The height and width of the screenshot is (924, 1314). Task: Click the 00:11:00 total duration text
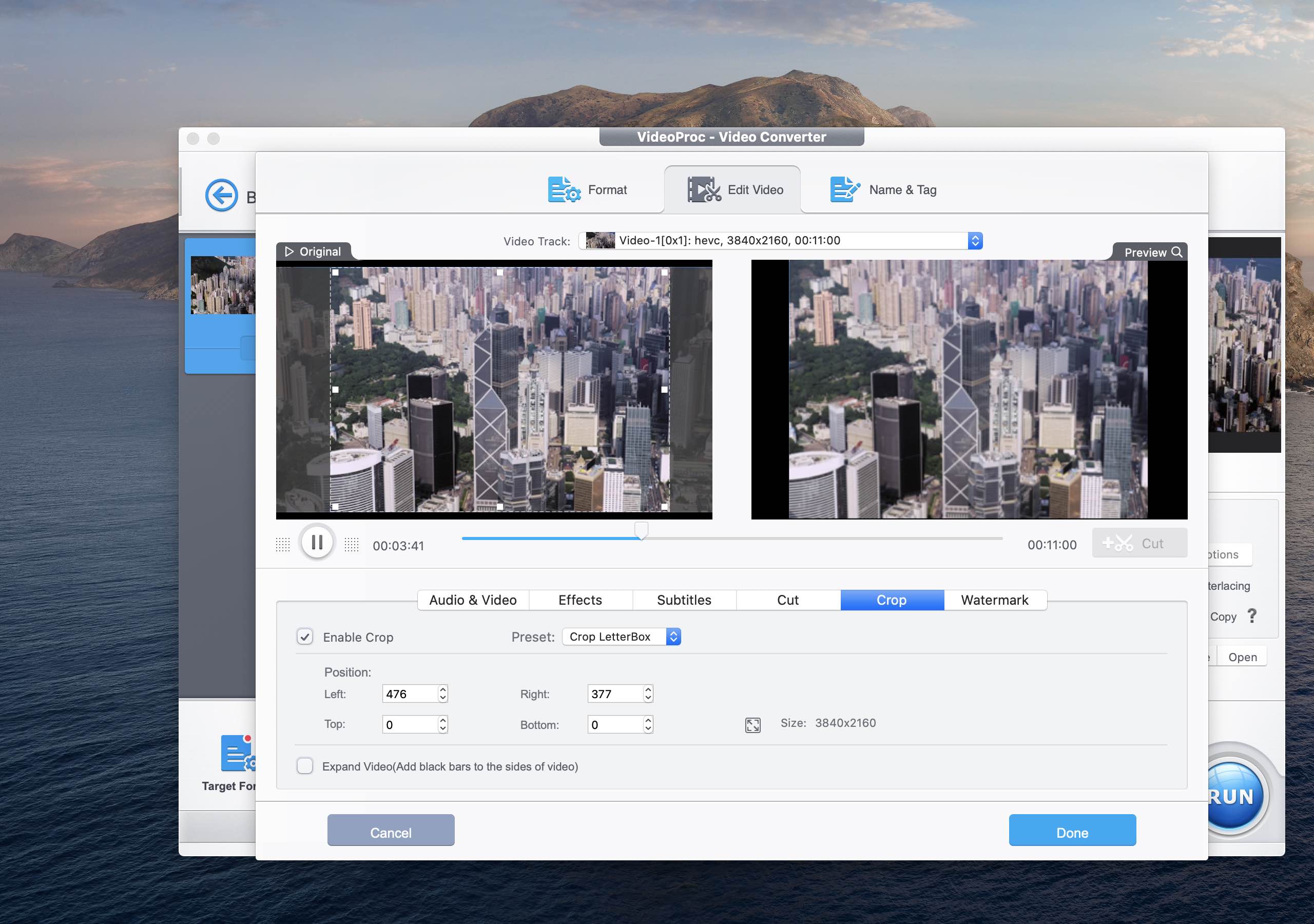point(1052,545)
